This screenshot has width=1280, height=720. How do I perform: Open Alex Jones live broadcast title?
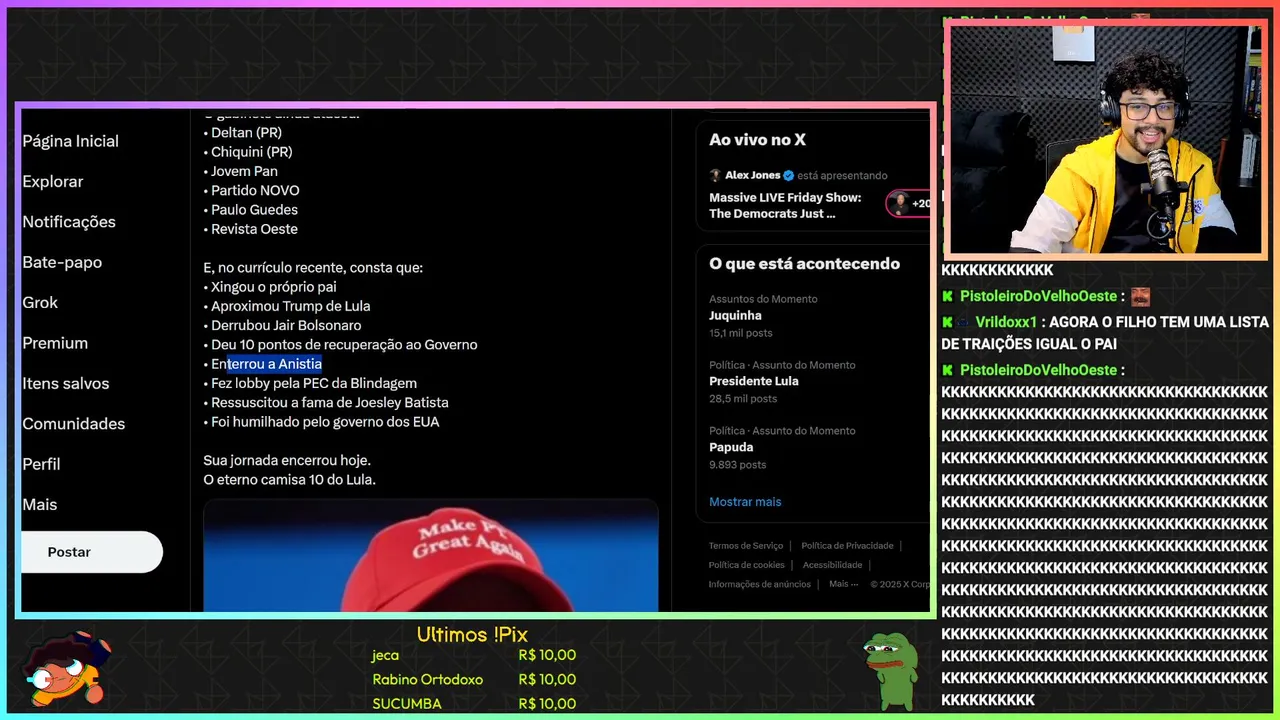pyautogui.click(x=785, y=205)
